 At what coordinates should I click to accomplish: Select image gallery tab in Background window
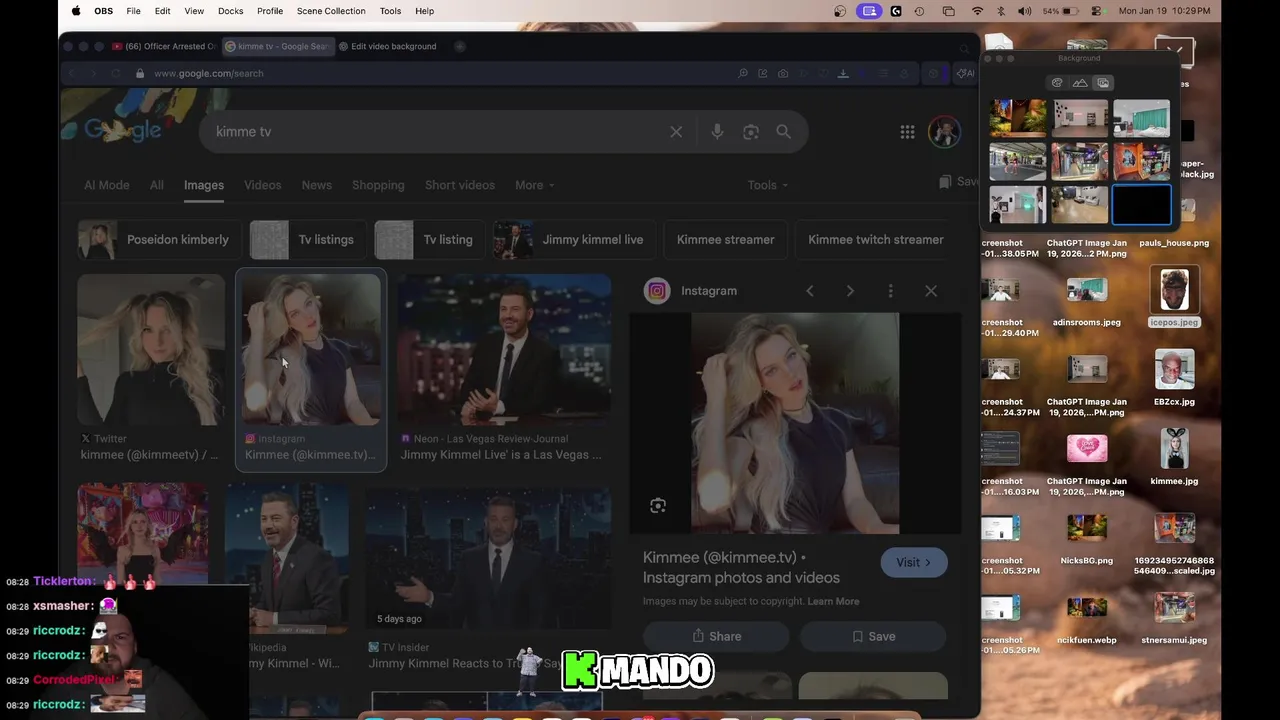point(1103,83)
